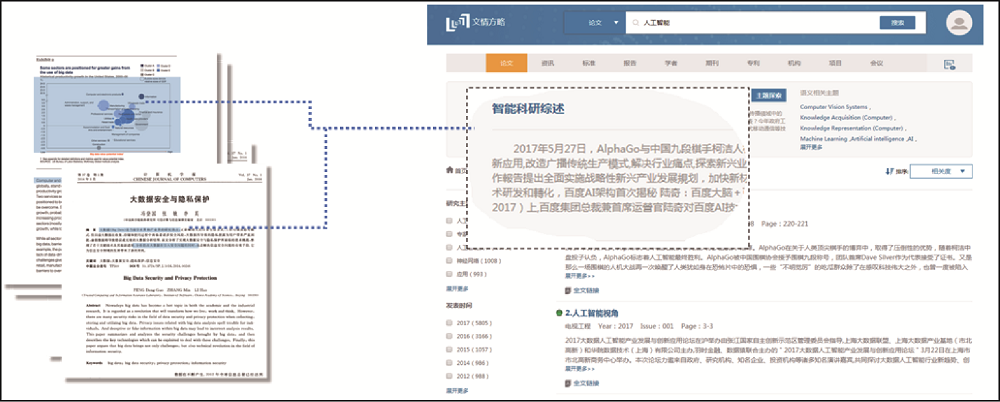Screen dimensions: 1000x402
Task: Switch to the 标准 tab
Action: tap(589, 64)
